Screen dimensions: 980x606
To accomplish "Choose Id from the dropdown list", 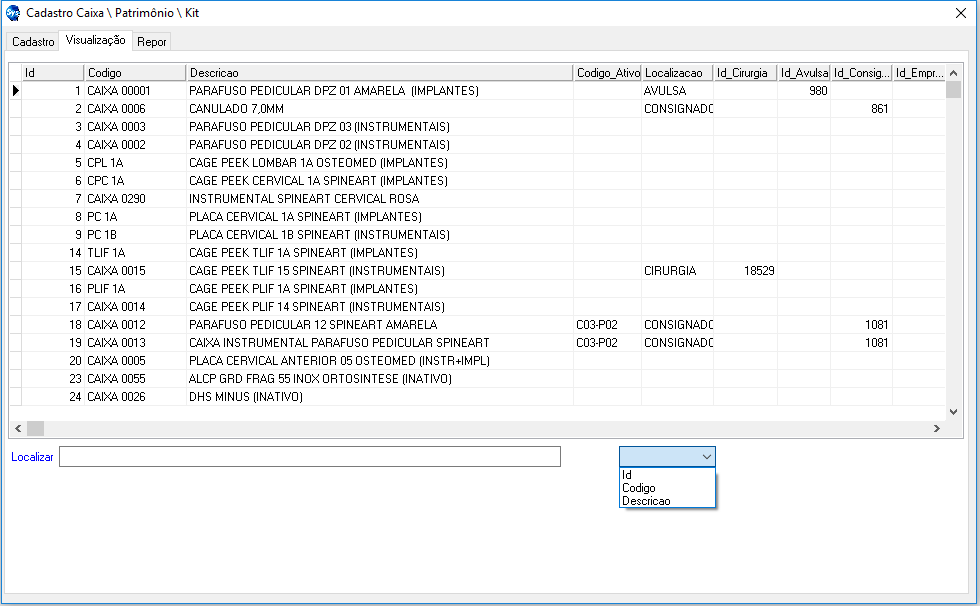I will (627, 475).
